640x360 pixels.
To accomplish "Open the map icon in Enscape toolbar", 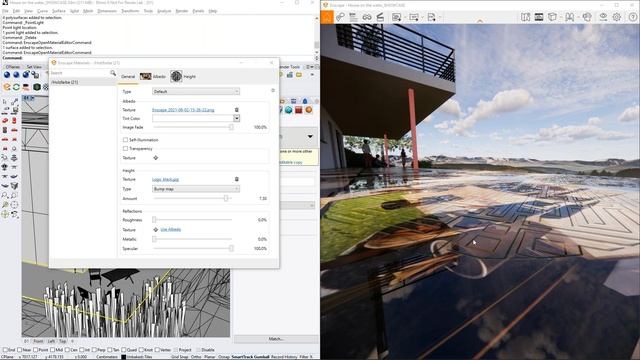I will tap(525, 17).
